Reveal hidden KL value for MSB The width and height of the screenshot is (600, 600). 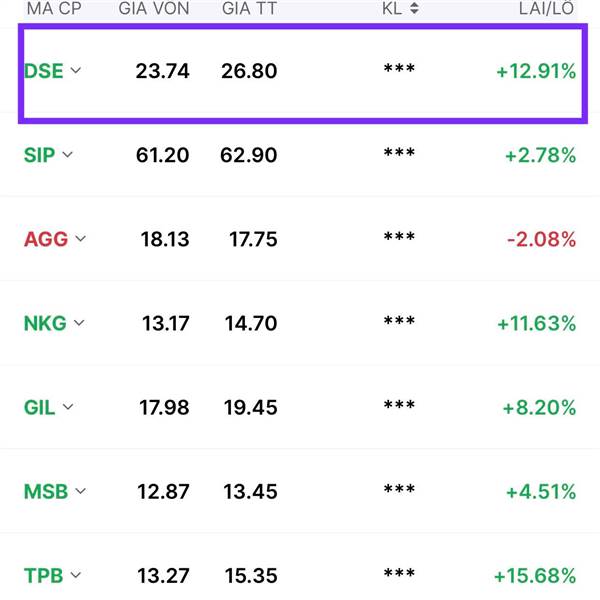[399, 489]
